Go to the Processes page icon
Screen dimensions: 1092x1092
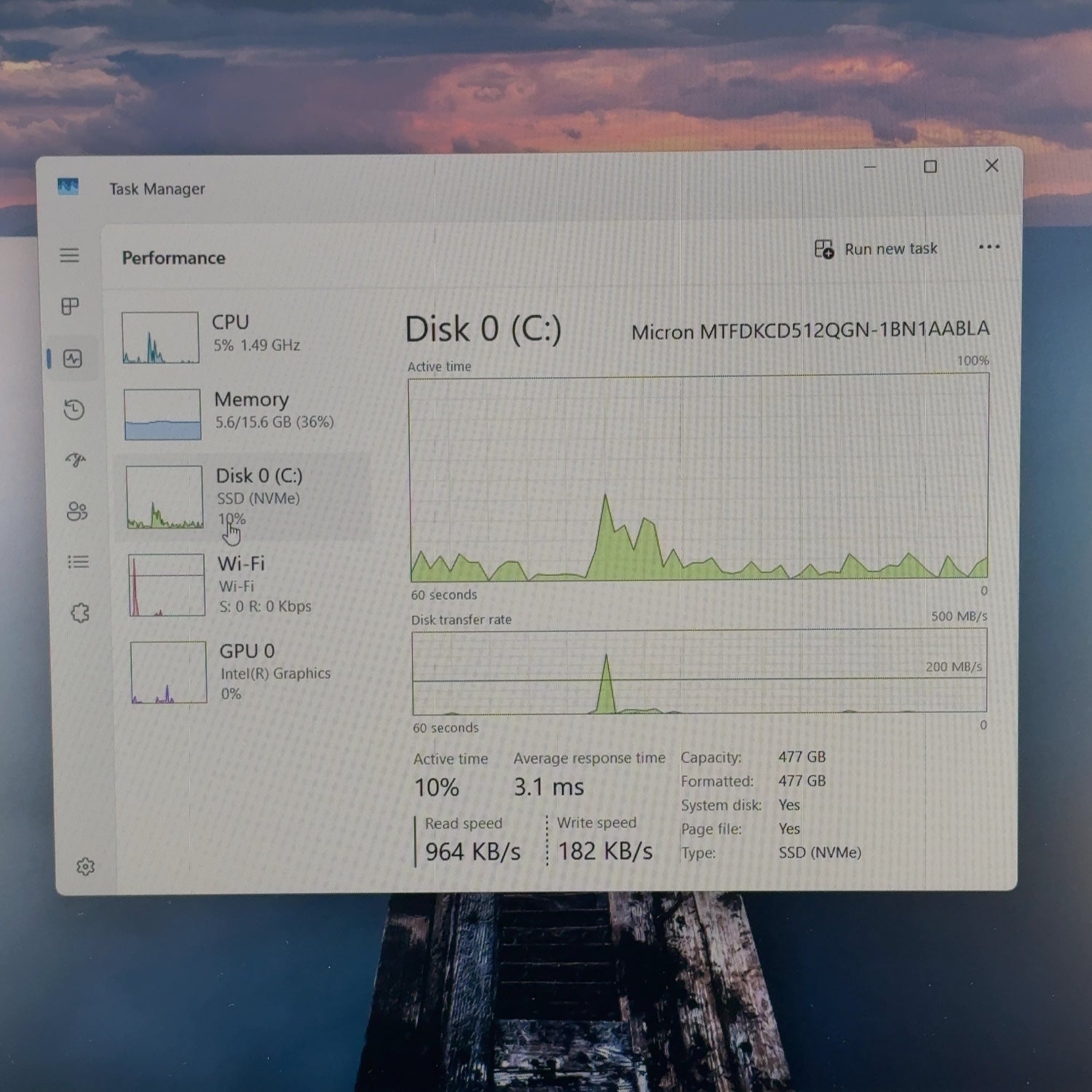pos(70,306)
